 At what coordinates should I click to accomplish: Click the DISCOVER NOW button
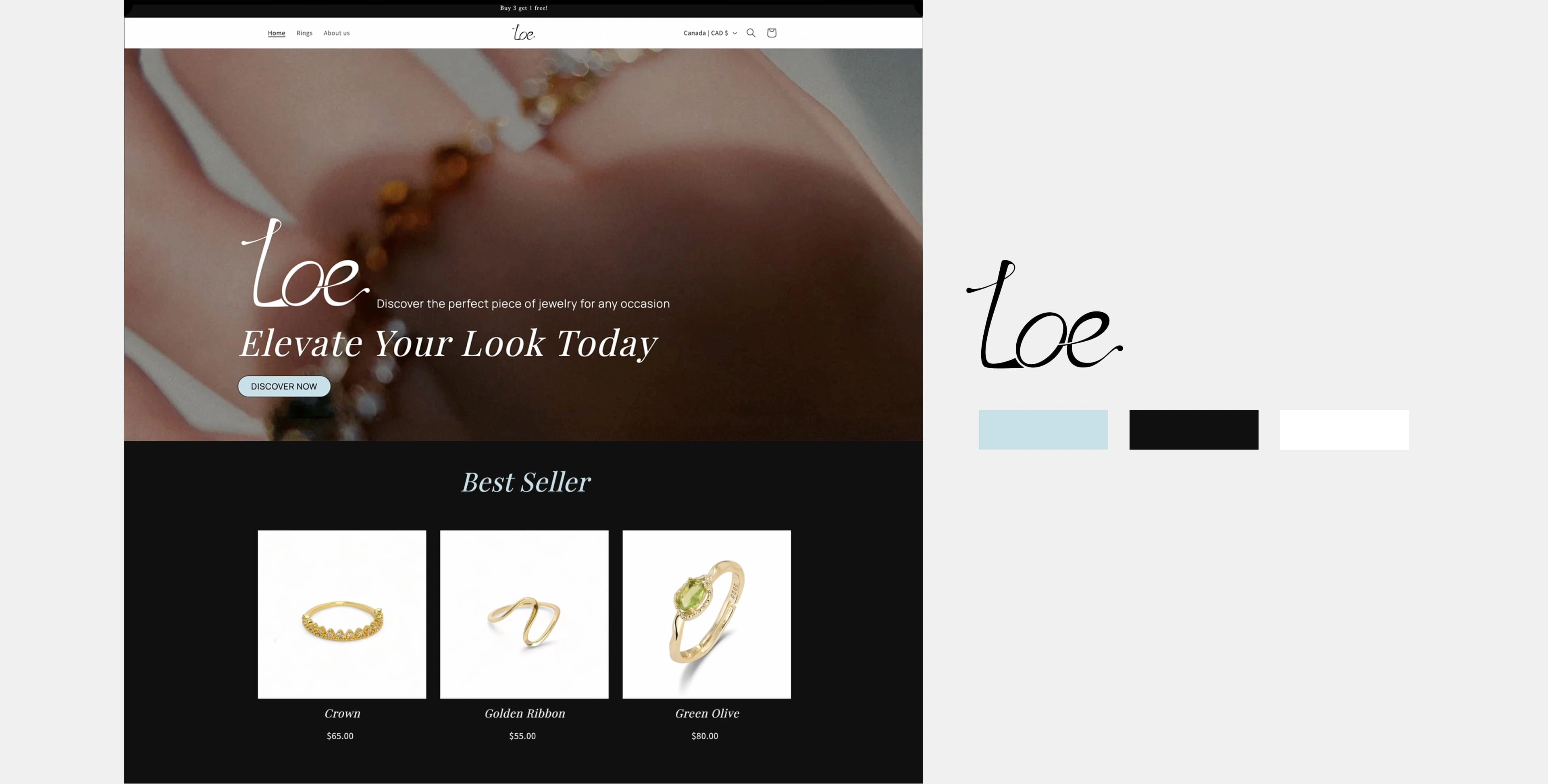pyautogui.click(x=284, y=386)
